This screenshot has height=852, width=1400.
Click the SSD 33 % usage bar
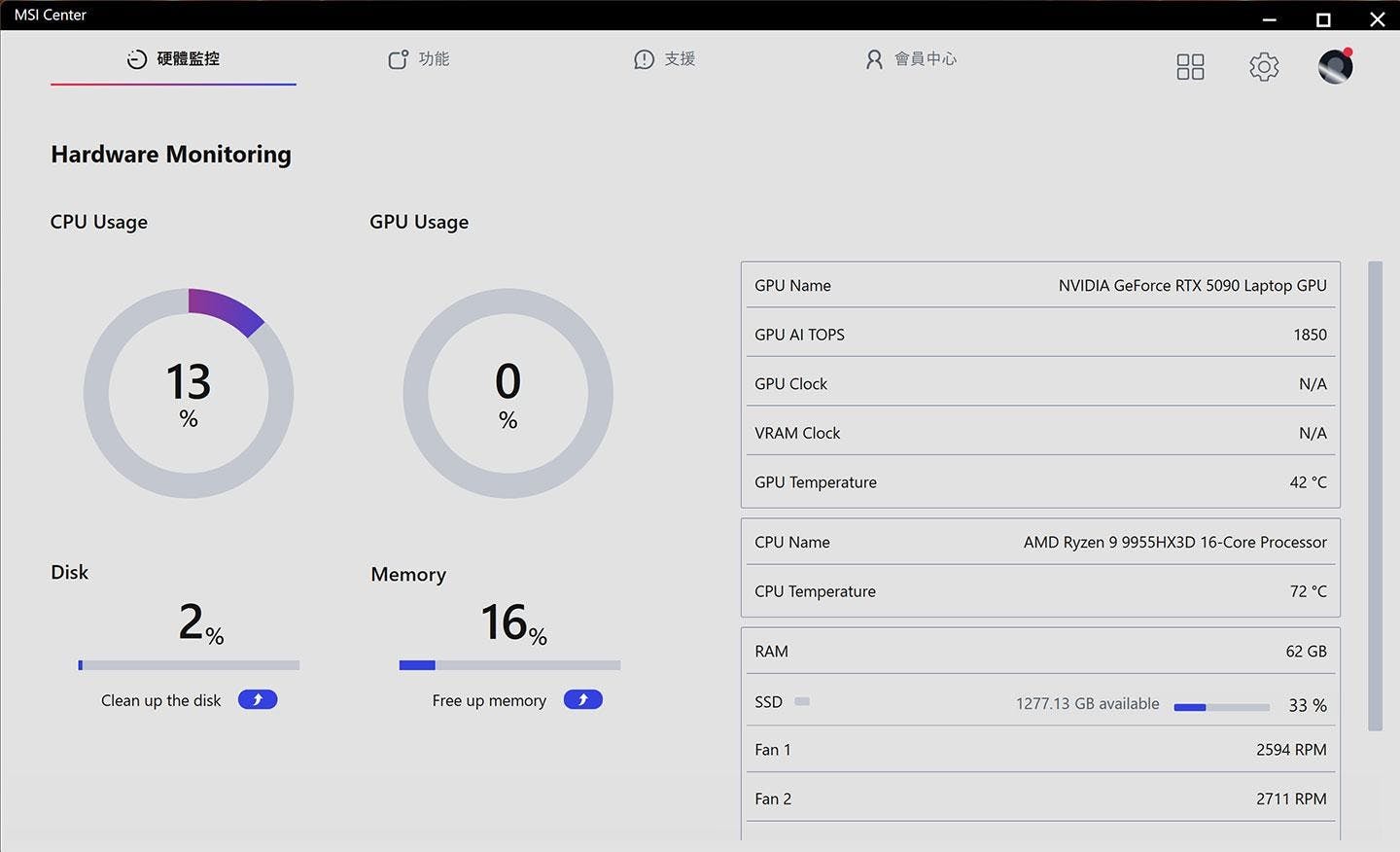point(1222,707)
